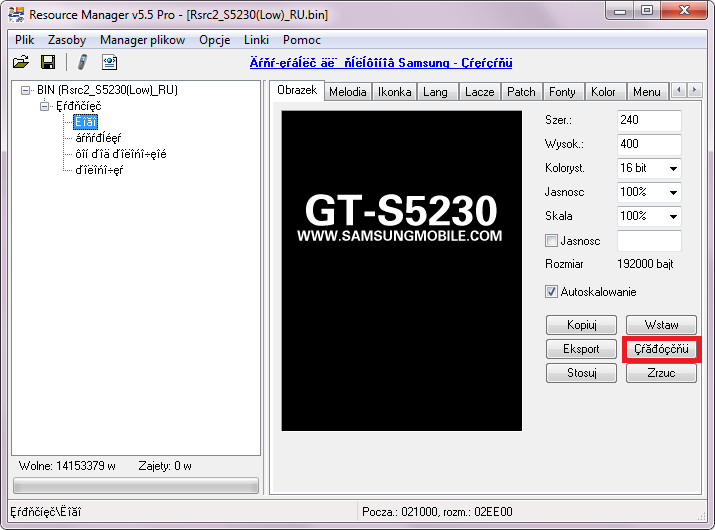Image resolution: width=715 pixels, height=530 pixels.
Task: Collapse the second-level tree node under BIN
Action: click(44, 106)
